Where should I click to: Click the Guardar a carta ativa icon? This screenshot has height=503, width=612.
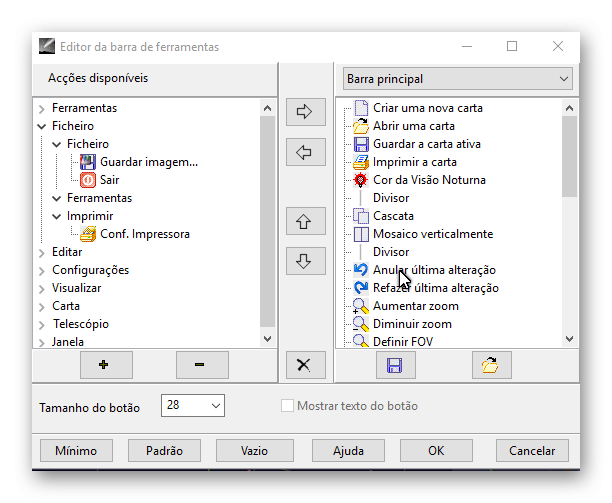361,144
